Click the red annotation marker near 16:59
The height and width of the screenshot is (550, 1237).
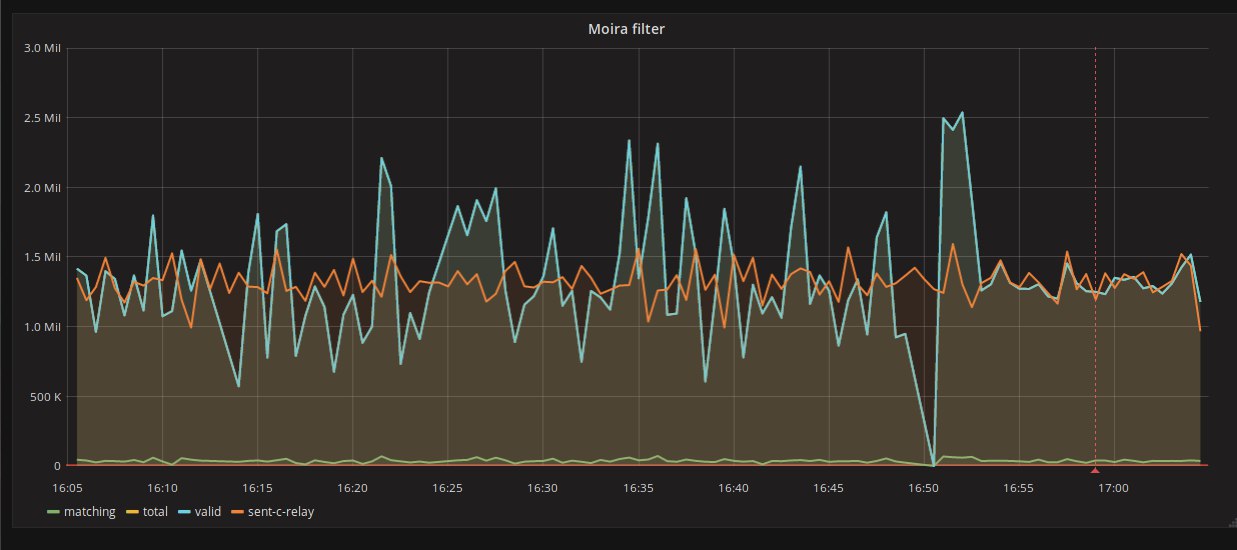(1095, 469)
